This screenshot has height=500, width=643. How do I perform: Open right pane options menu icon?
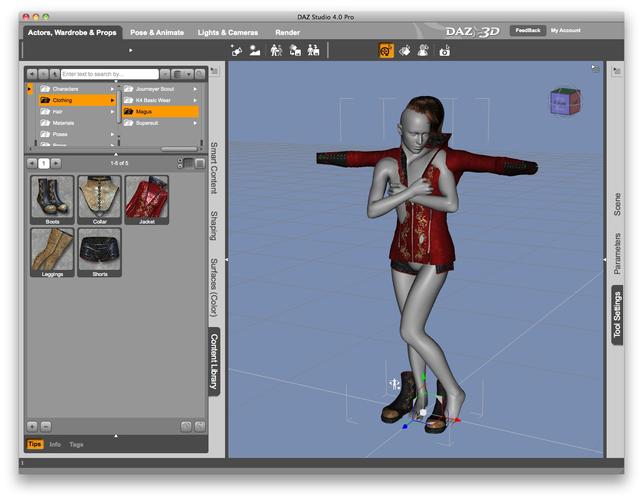click(x=616, y=71)
